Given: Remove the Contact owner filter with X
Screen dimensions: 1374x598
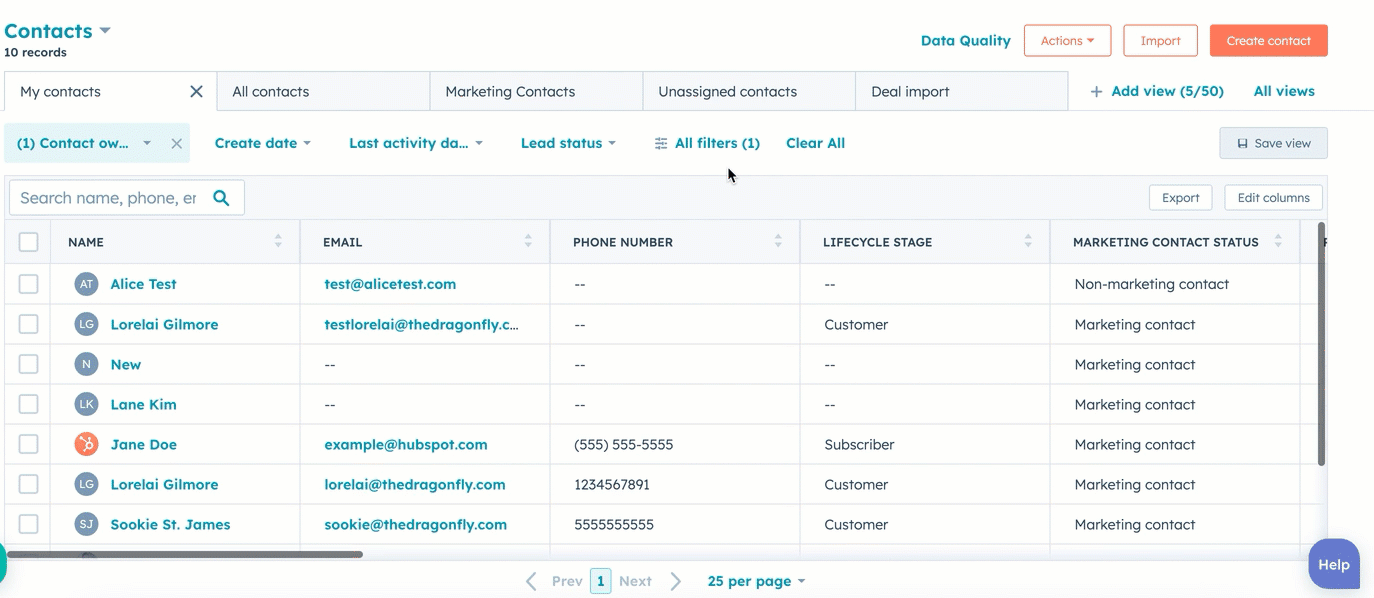Looking at the screenshot, I should coord(176,144).
